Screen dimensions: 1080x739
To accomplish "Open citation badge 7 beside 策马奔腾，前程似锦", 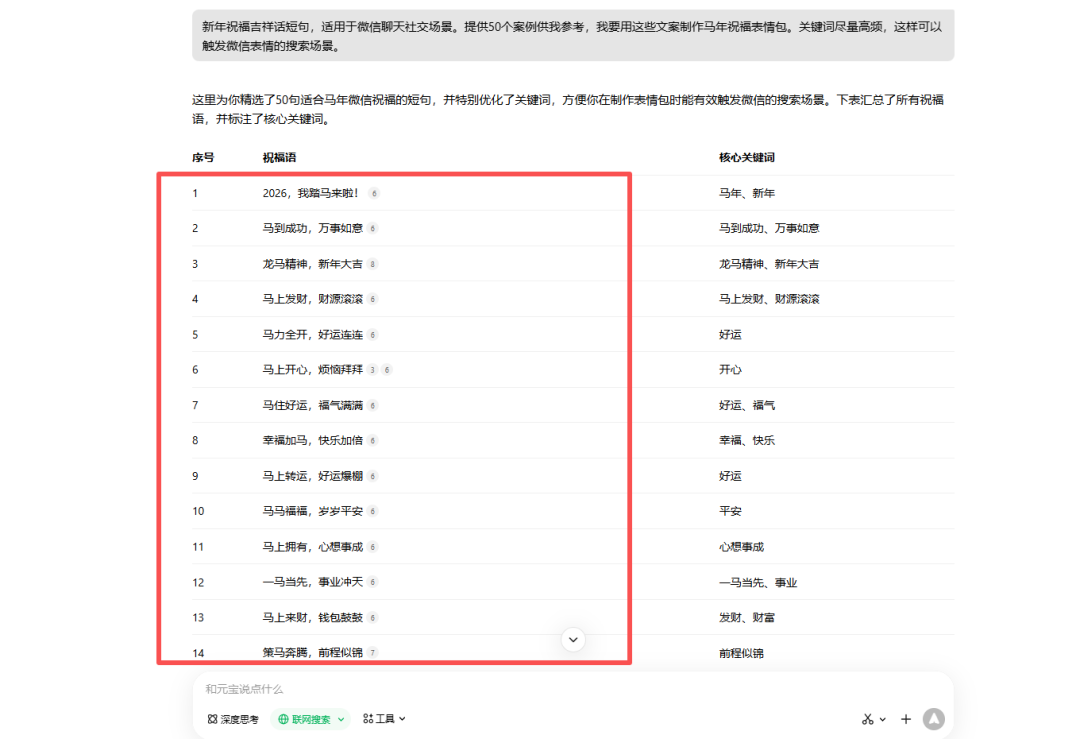I will [x=373, y=653].
